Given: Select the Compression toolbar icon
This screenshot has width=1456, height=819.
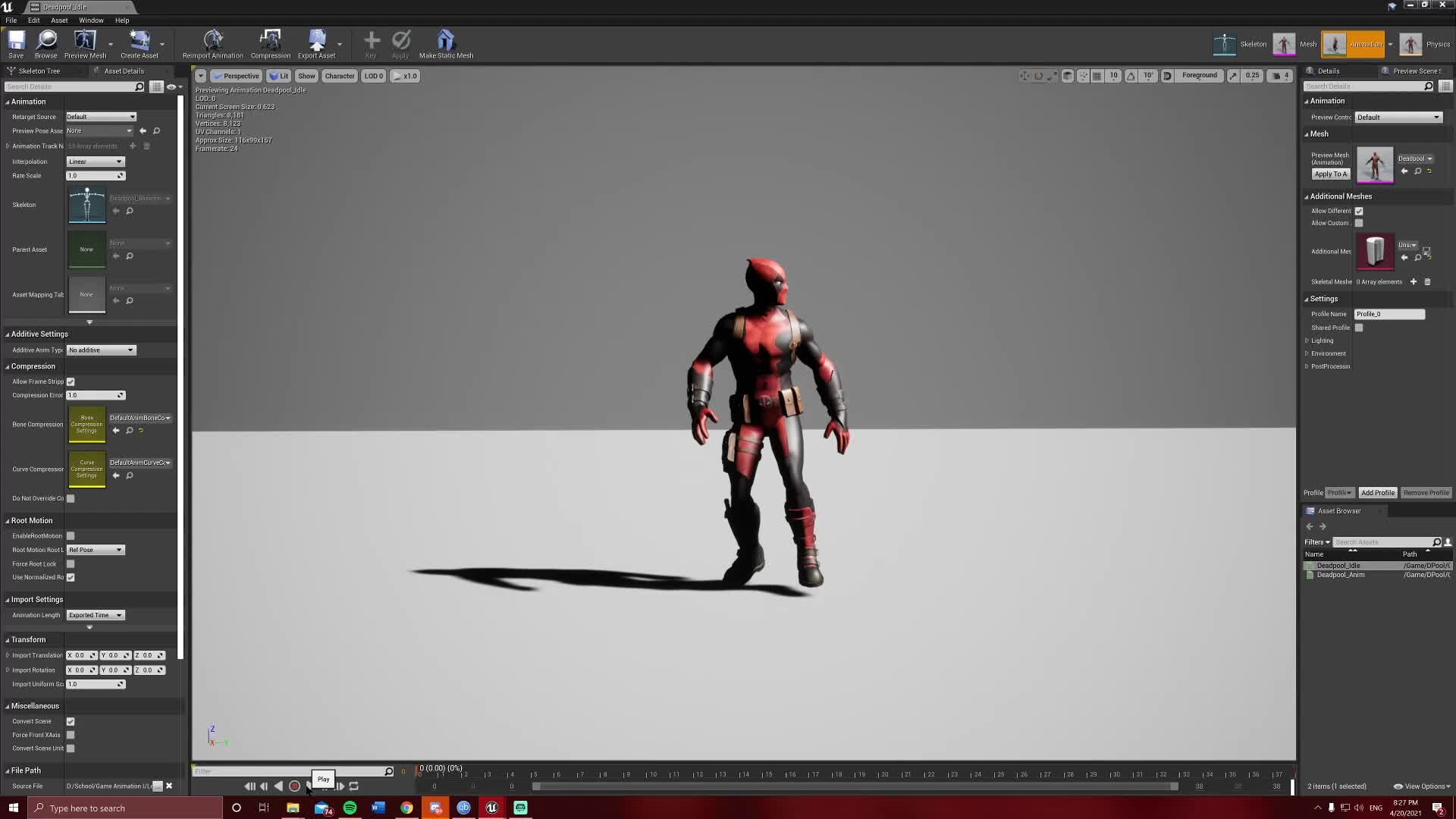Looking at the screenshot, I should click(x=270, y=43).
